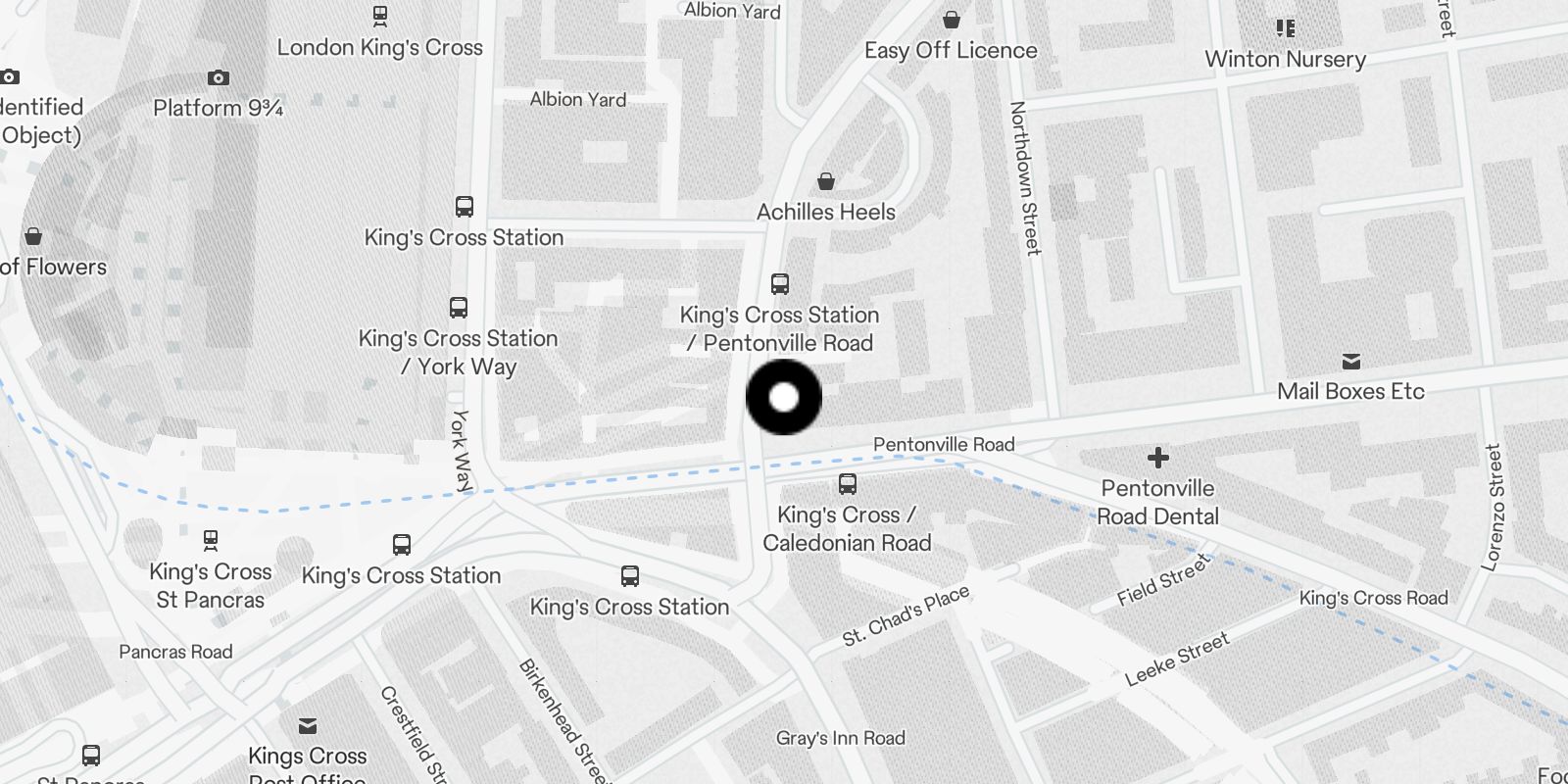
Task: Select the Mail Boxes Etc envelope icon
Action: (x=1351, y=362)
